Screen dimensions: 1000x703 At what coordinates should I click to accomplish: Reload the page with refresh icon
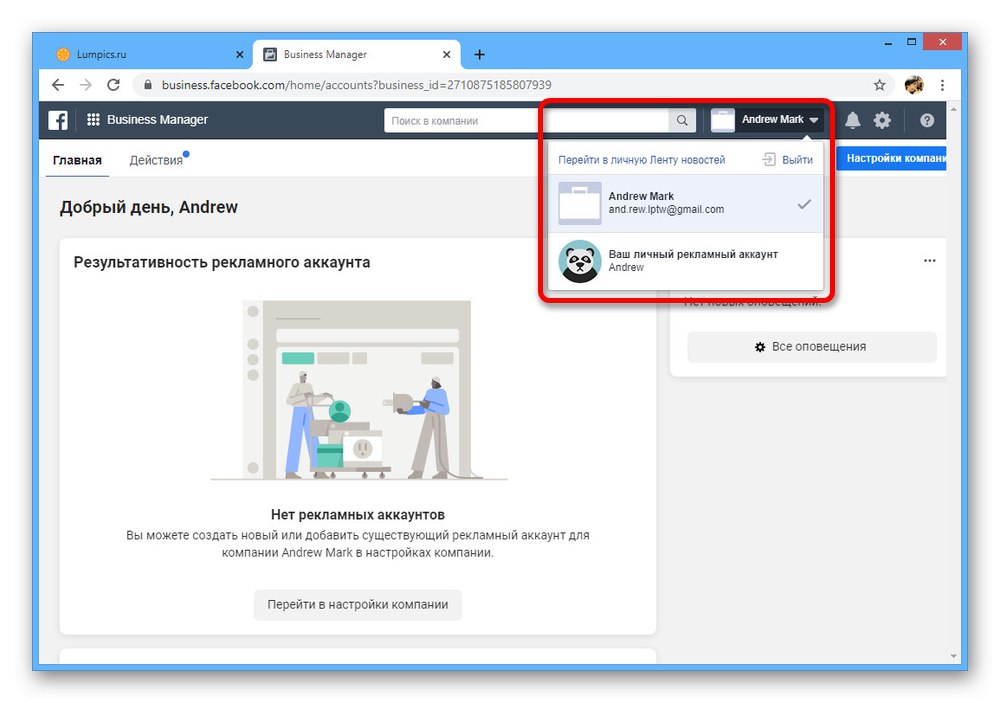pyautogui.click(x=114, y=85)
